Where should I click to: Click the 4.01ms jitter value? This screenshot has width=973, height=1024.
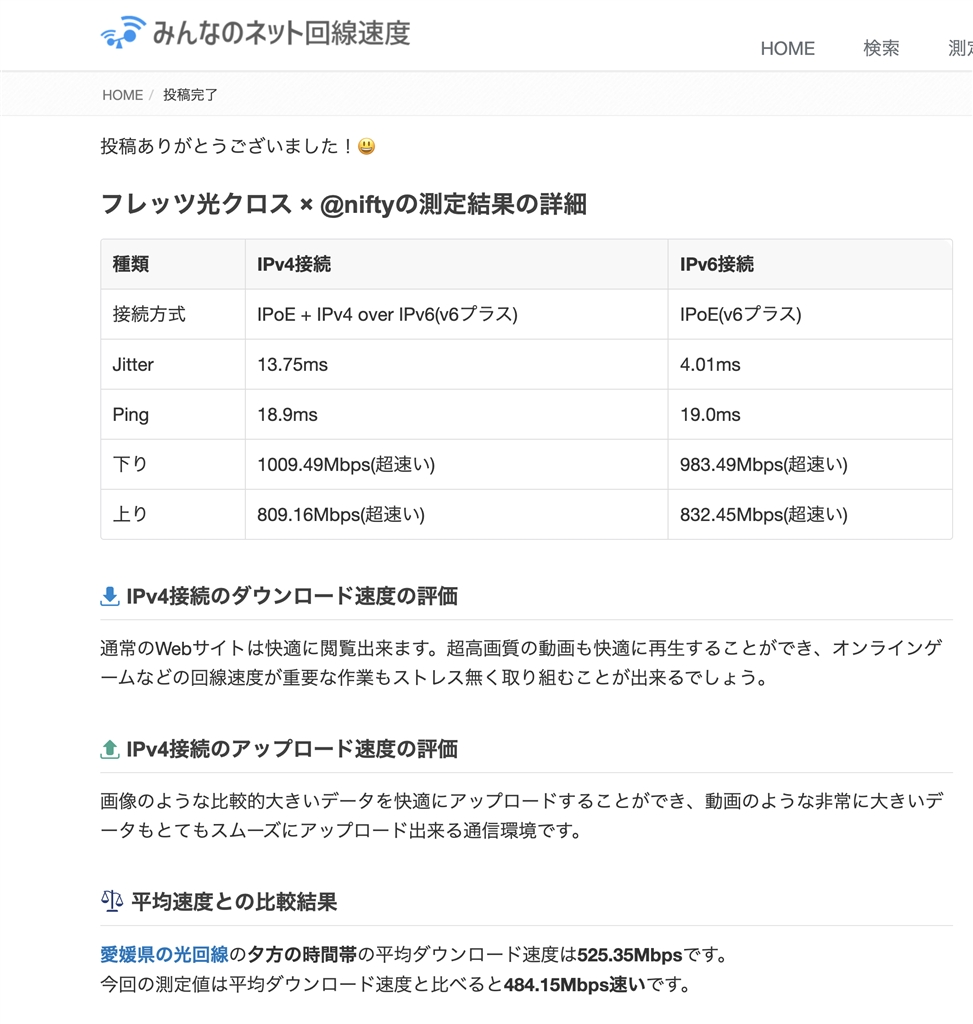[x=710, y=364]
